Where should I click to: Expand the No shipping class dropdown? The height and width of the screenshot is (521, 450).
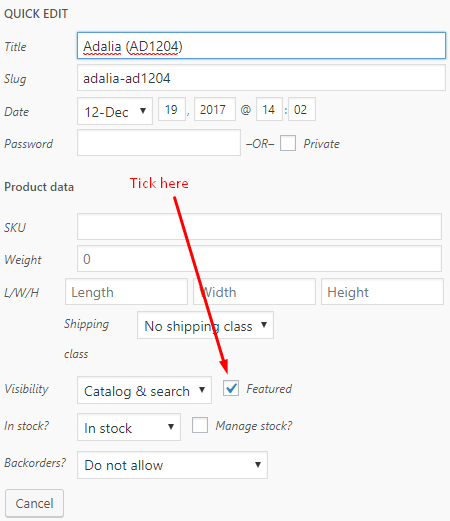[x=205, y=325]
